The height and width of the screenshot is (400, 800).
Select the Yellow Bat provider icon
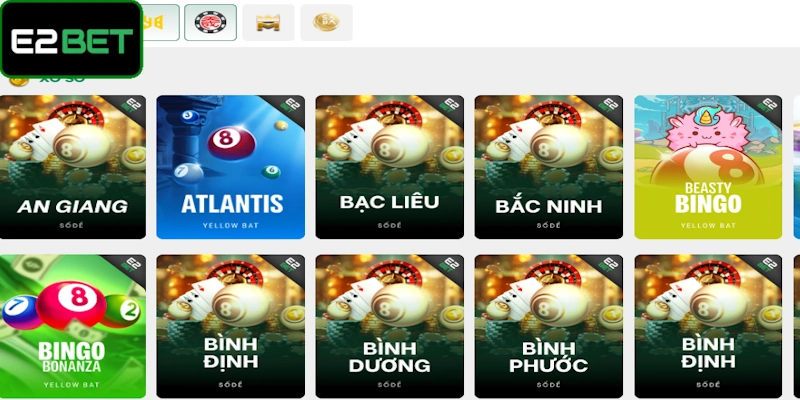[x=159, y=22]
